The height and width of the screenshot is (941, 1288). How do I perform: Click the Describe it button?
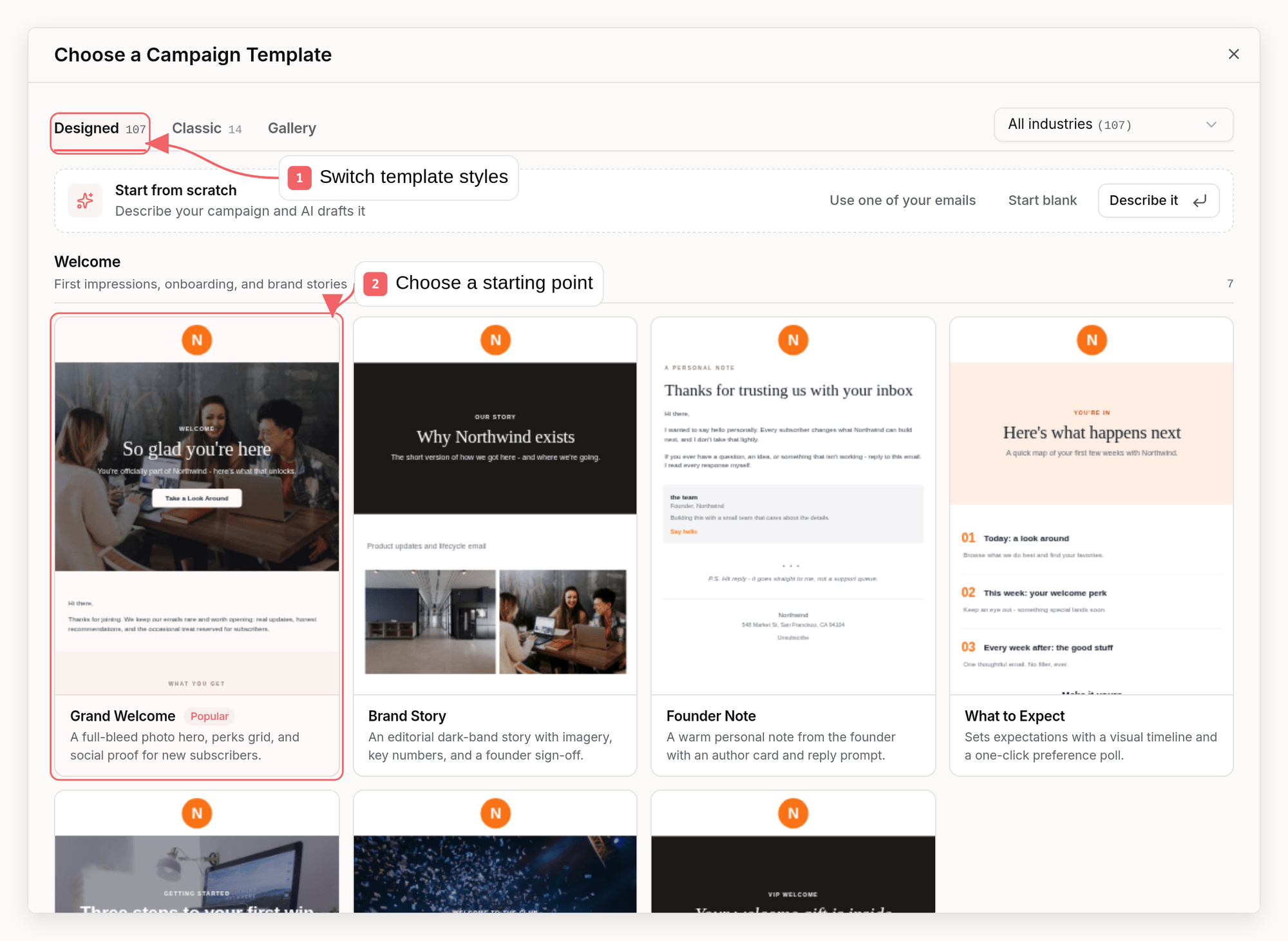(x=1158, y=200)
